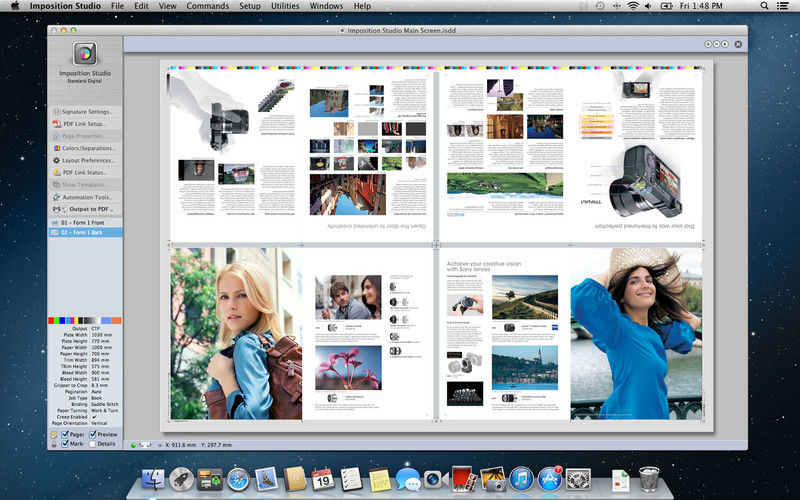This screenshot has height=500, width=800.
Task: Enable the Details checkbox
Action: [x=92, y=444]
